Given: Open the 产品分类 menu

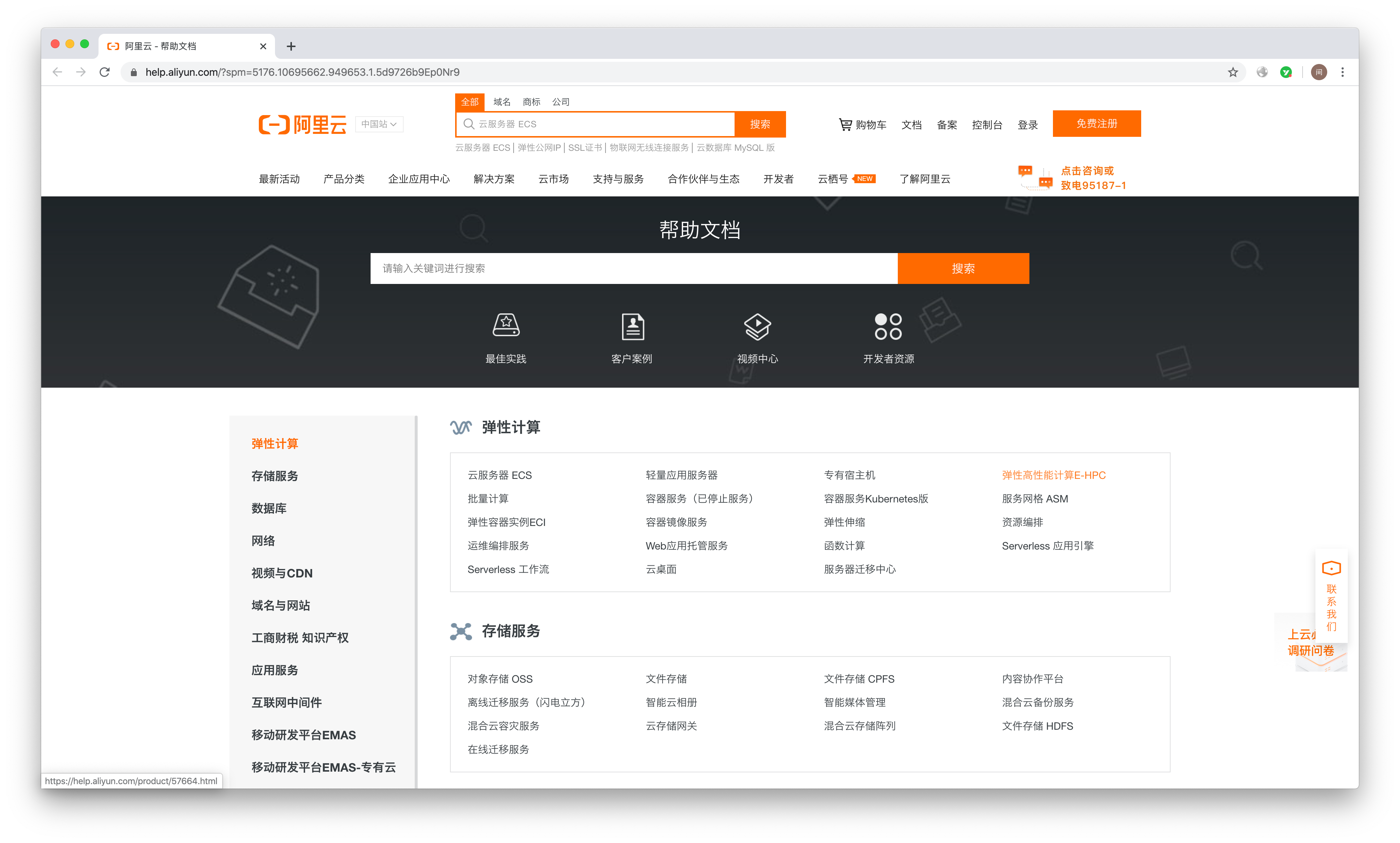Looking at the screenshot, I should pos(343,179).
